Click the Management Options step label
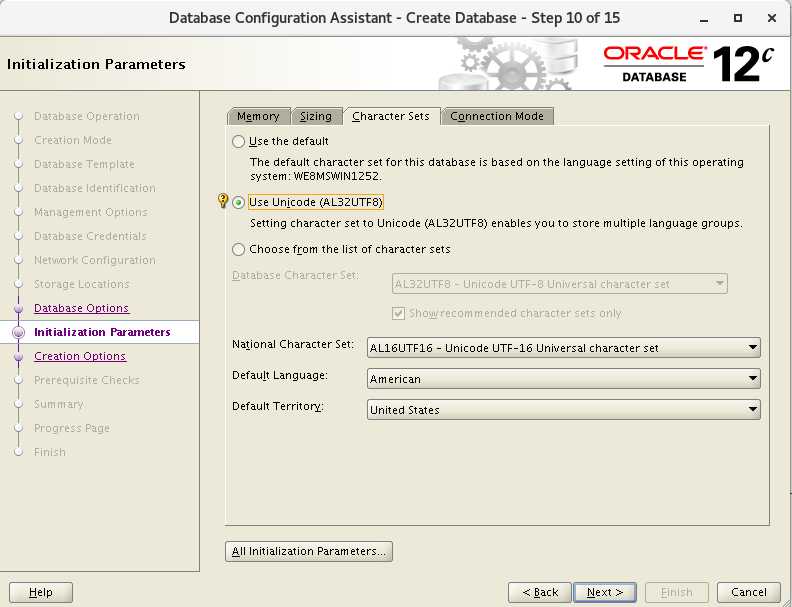Image resolution: width=792 pixels, height=607 pixels. click(91, 212)
